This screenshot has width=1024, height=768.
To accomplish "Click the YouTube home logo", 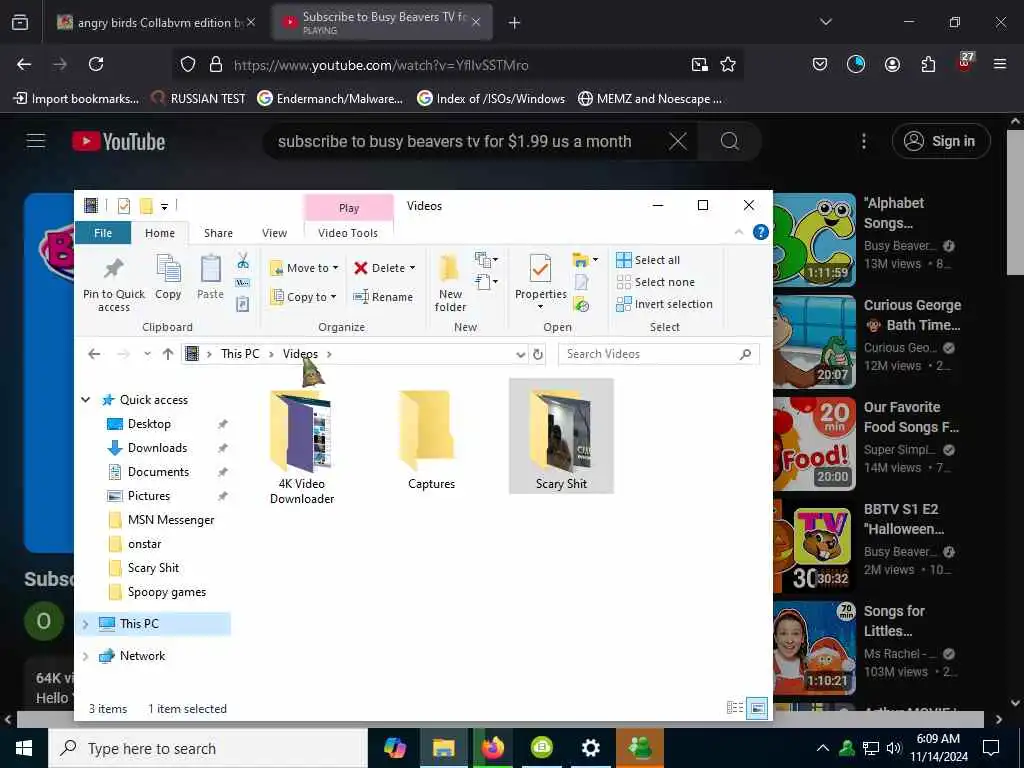I will point(119,142).
